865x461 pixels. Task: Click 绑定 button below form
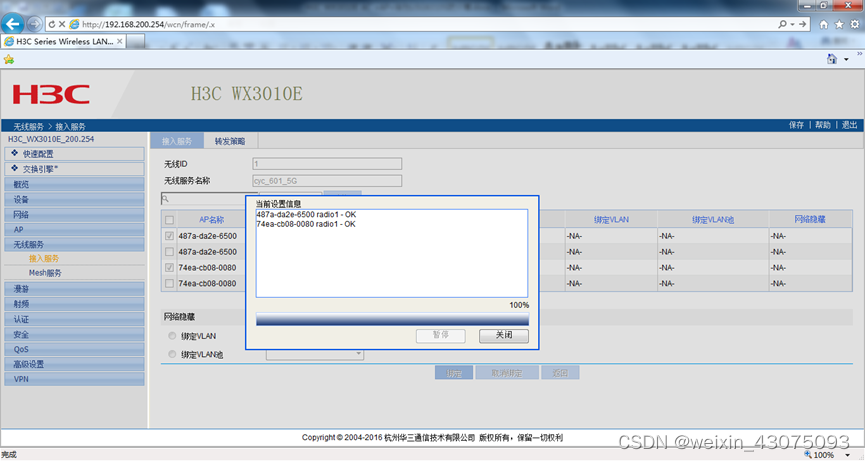coord(454,373)
